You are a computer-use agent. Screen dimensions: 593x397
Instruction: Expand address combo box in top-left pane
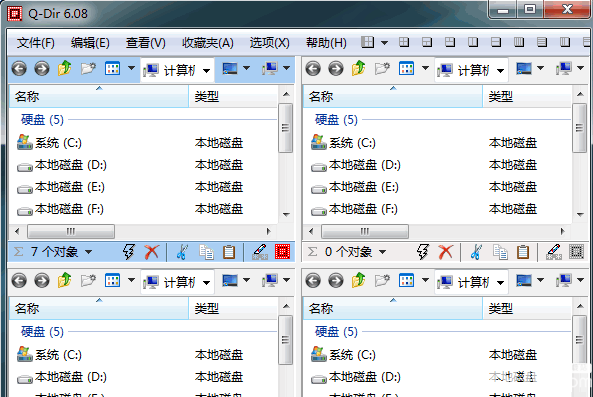coord(206,71)
